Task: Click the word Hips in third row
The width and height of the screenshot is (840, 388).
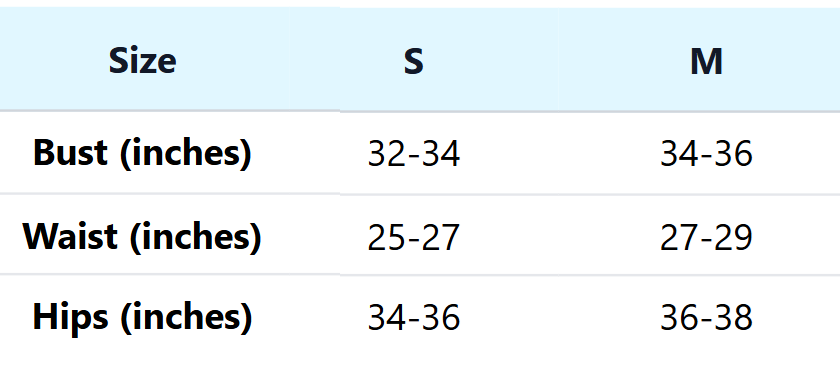Action: (x=70, y=317)
